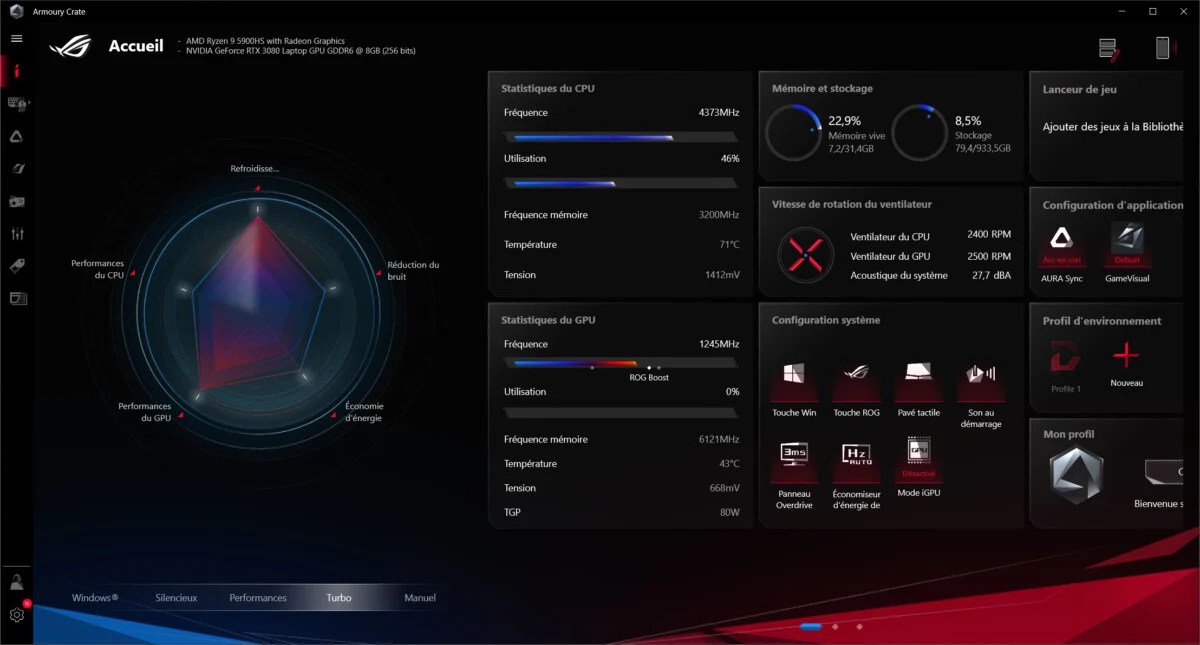Open scenario profiles sliders icon in sidebar
Screen dimensions: 1200x645
click(x=17, y=234)
